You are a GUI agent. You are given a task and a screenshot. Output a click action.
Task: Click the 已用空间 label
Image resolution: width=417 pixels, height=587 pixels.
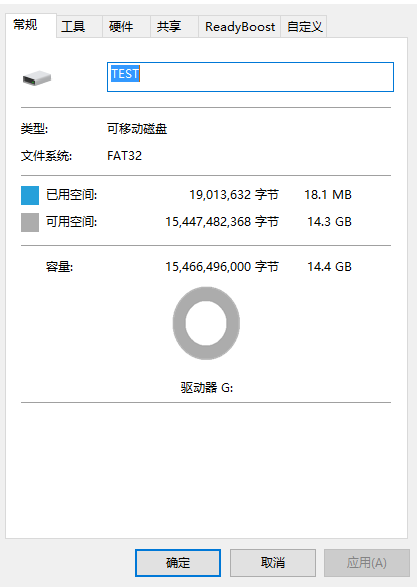point(71,195)
